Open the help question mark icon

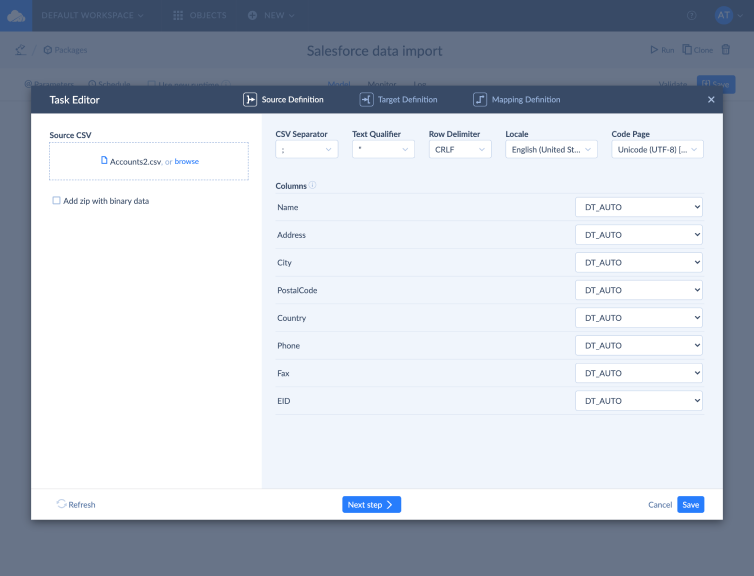(691, 15)
